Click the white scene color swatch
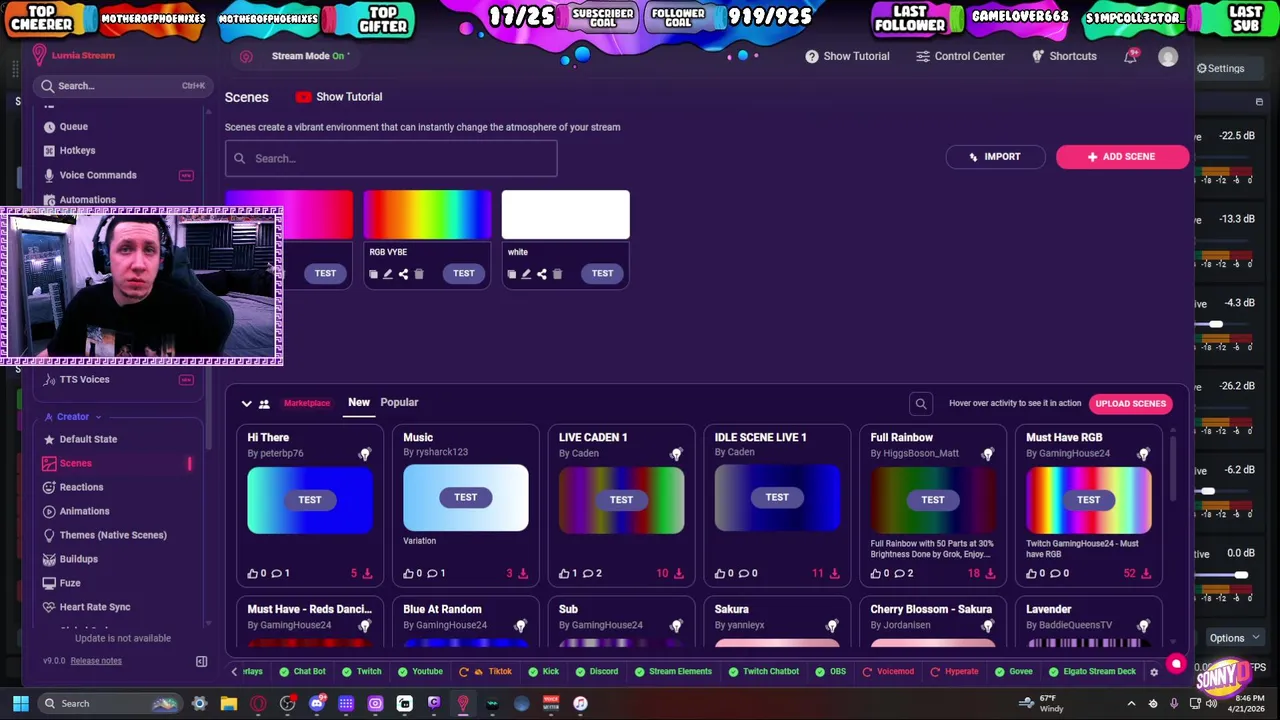Image resolution: width=1280 pixels, height=720 pixels. [x=566, y=216]
